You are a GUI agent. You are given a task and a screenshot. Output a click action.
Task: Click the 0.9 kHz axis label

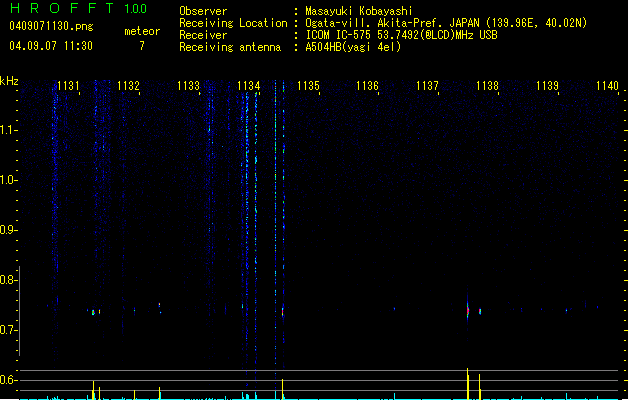pyautogui.click(x=8, y=230)
